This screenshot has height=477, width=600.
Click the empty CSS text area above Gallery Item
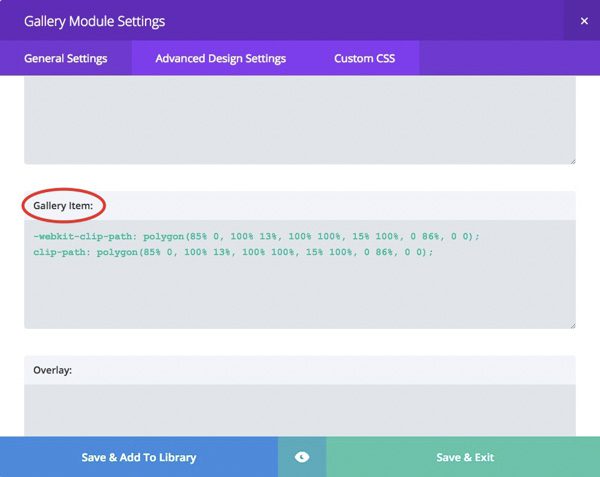point(300,120)
